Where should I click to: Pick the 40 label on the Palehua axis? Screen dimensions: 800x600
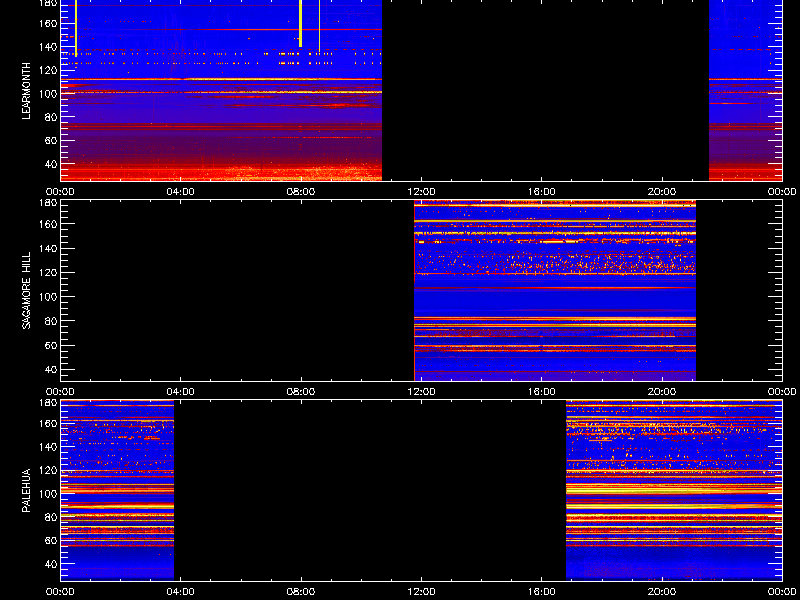point(51,564)
